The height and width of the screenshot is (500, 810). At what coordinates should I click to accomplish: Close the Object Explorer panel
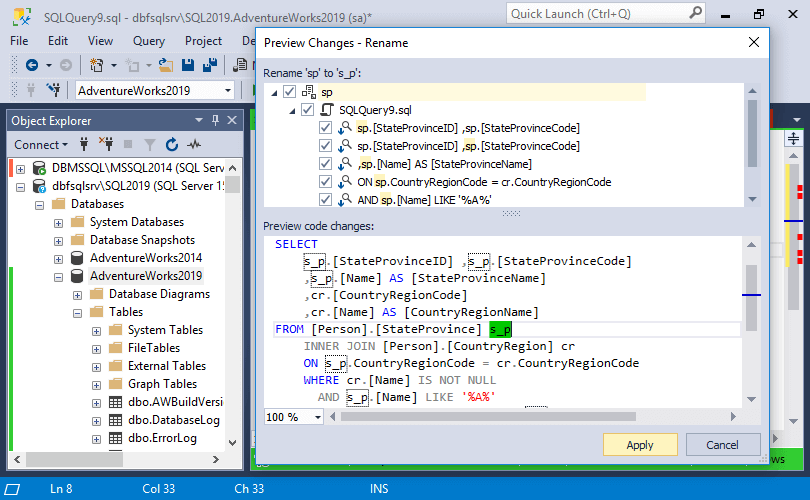tap(232, 120)
